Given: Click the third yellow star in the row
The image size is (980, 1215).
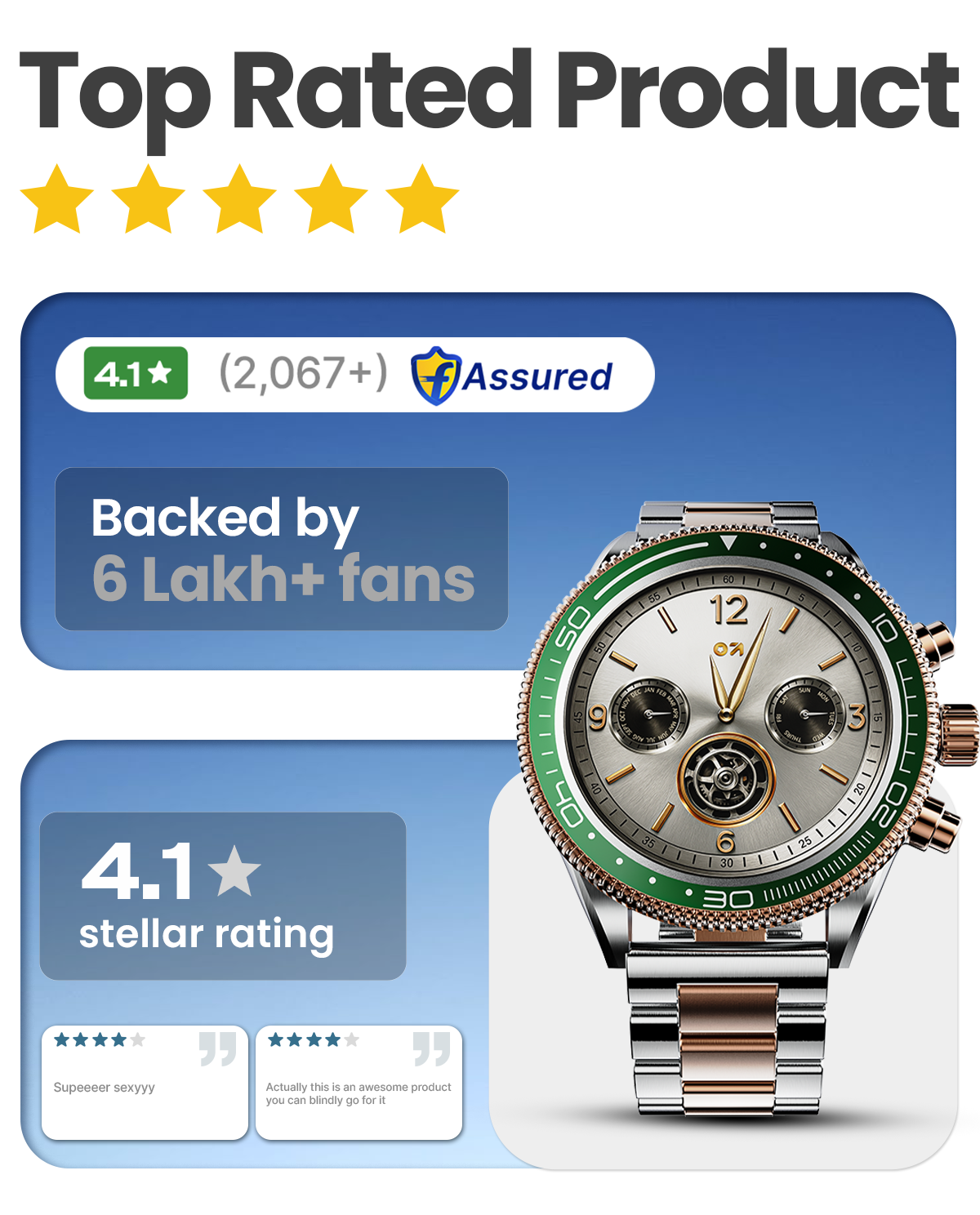Looking at the screenshot, I should click(240, 199).
